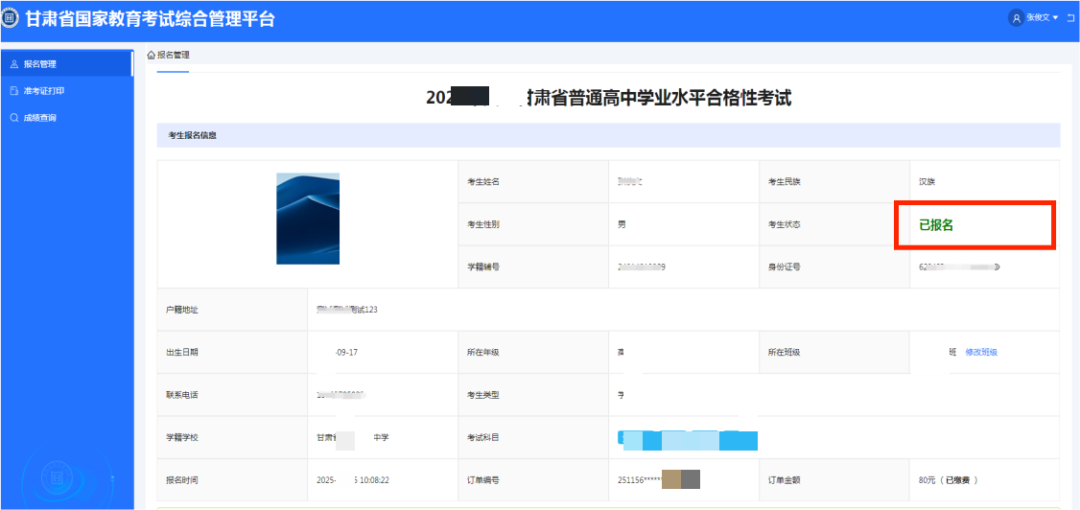Click the user avatar icon in header
Screen dimensions: 1080x510
[x=1017, y=18]
